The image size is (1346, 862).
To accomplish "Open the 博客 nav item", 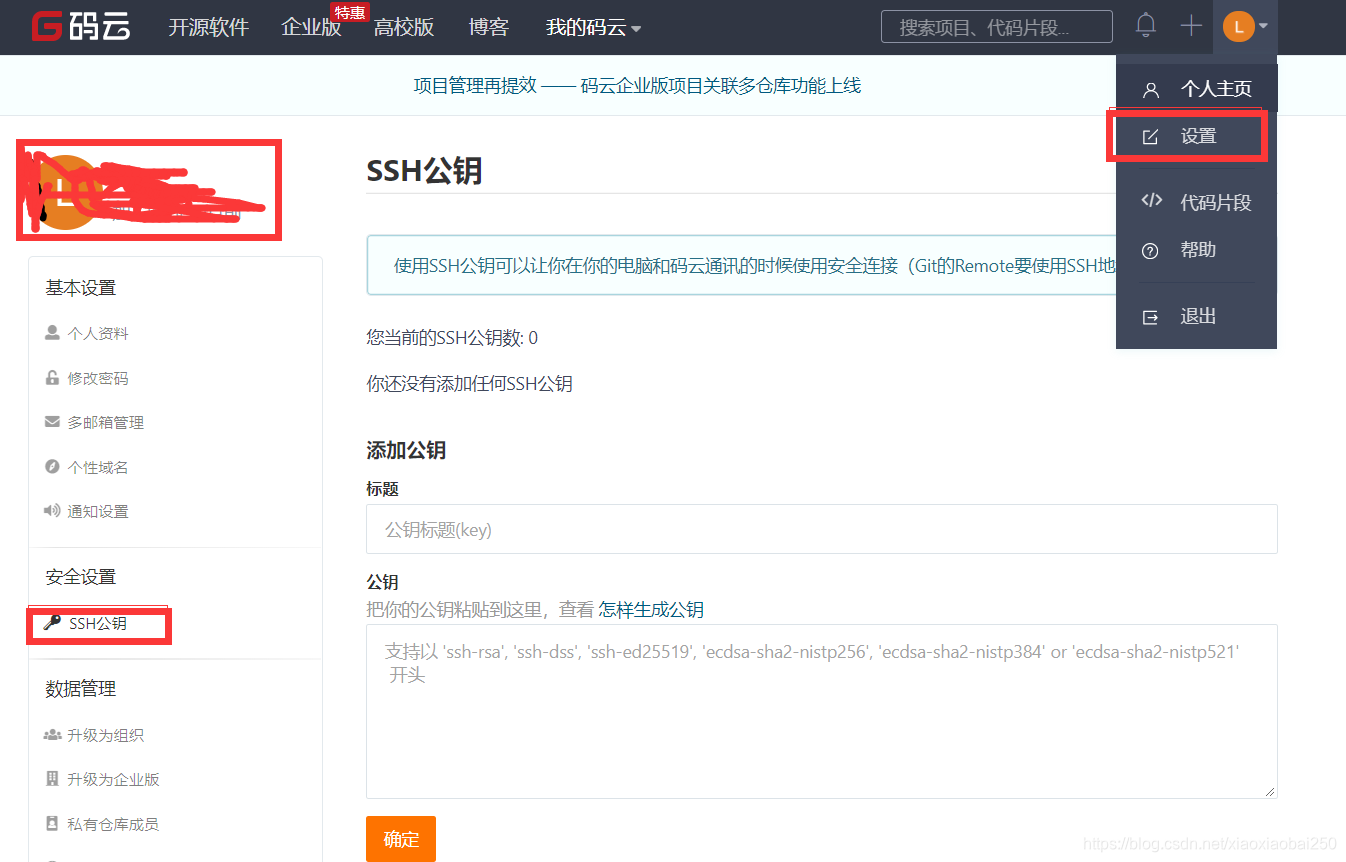I will (x=488, y=27).
